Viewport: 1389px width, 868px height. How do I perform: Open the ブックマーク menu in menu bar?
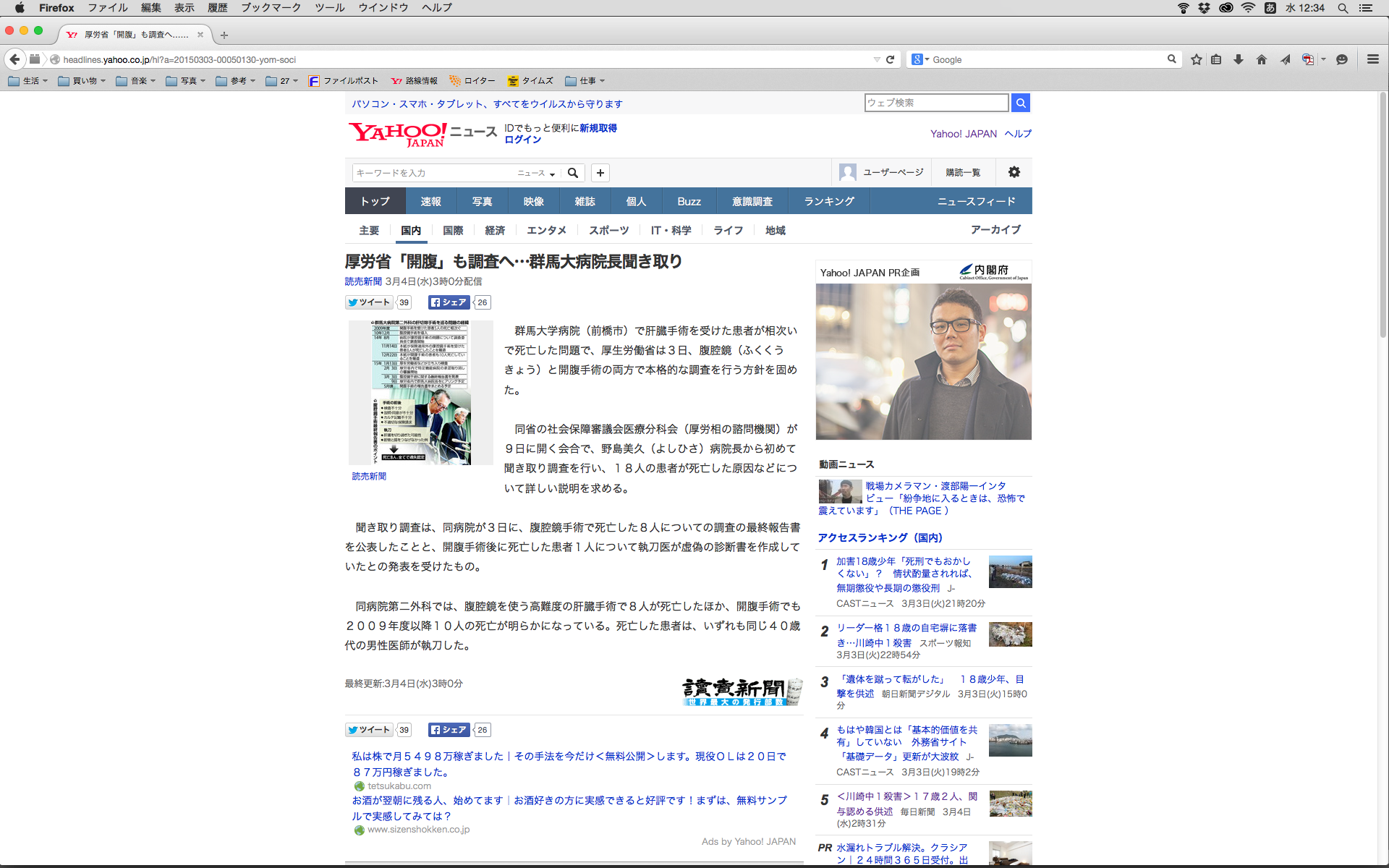(271, 7)
